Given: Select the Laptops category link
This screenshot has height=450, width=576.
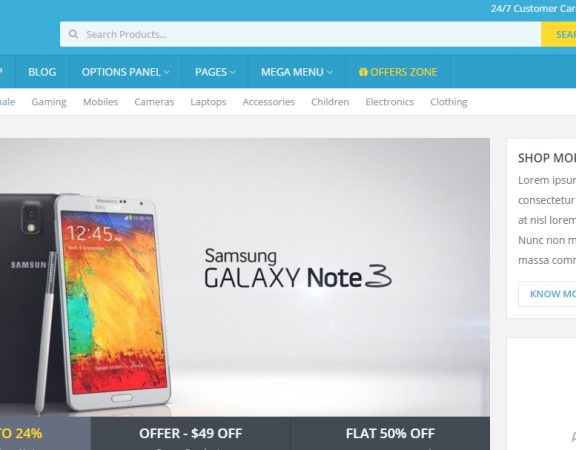Looking at the screenshot, I should coord(208,102).
